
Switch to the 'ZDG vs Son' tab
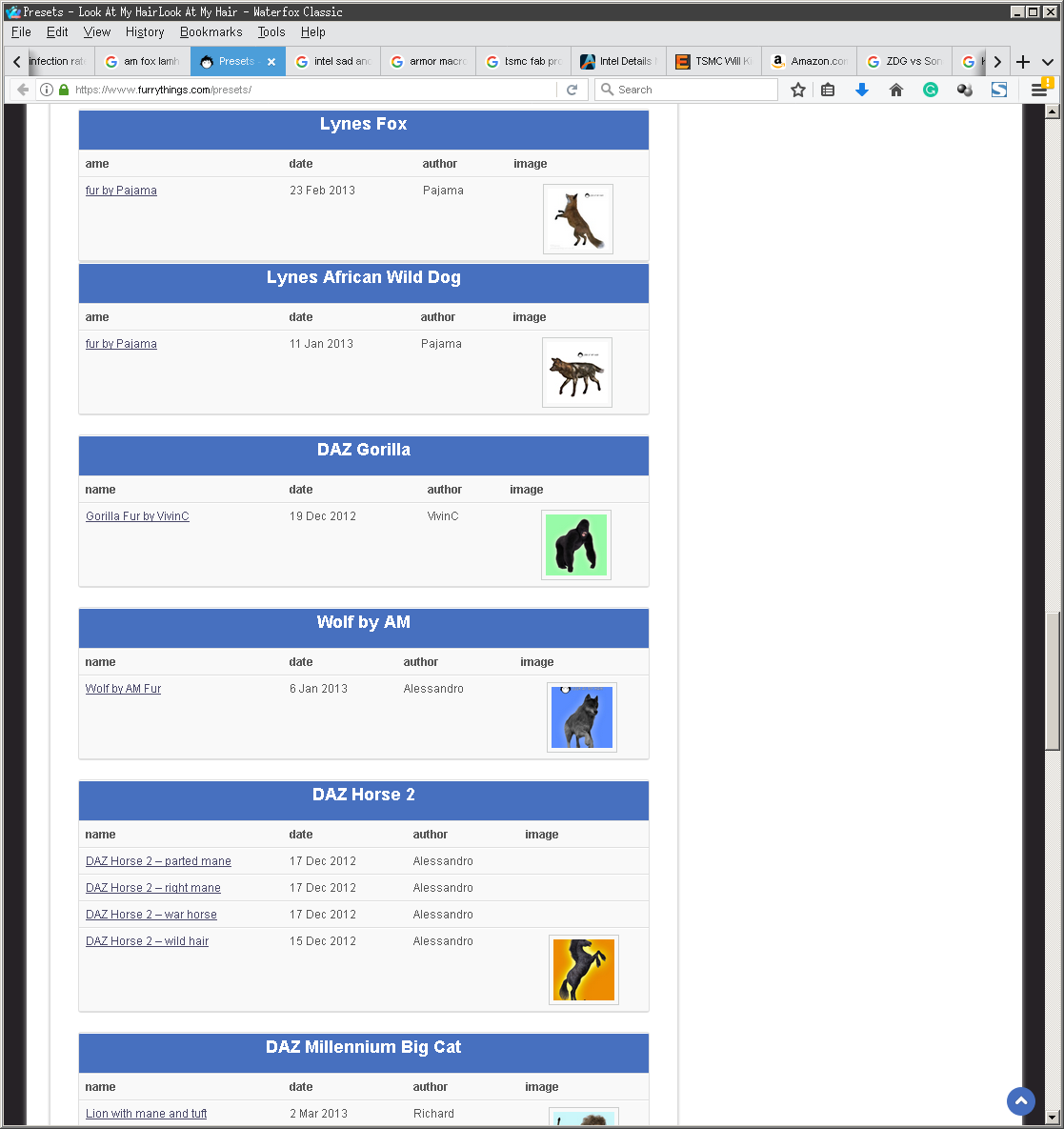click(x=905, y=62)
